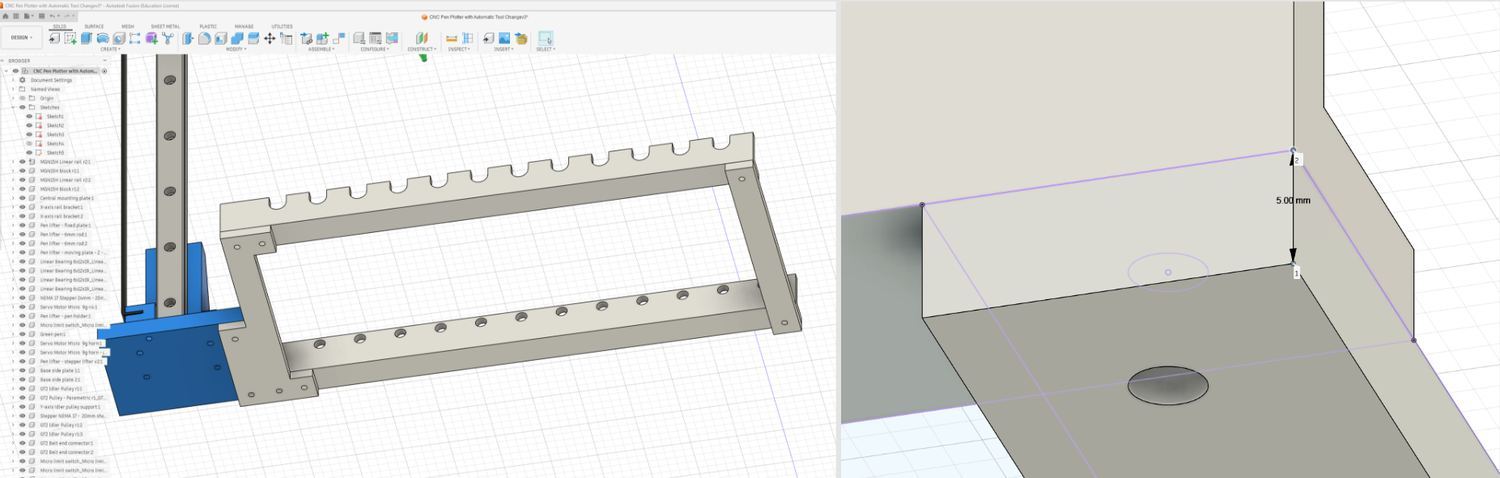Switch to the Utilities tab
This screenshot has width=1500, height=478.
click(x=282, y=26)
